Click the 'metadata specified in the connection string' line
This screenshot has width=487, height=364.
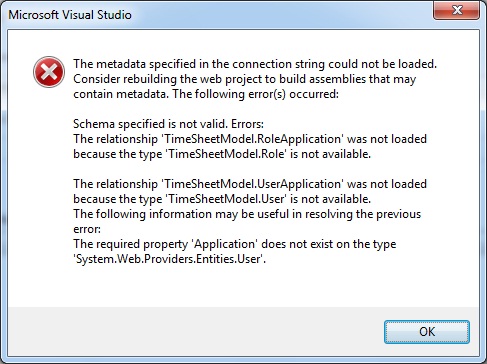pyautogui.click(x=255, y=64)
